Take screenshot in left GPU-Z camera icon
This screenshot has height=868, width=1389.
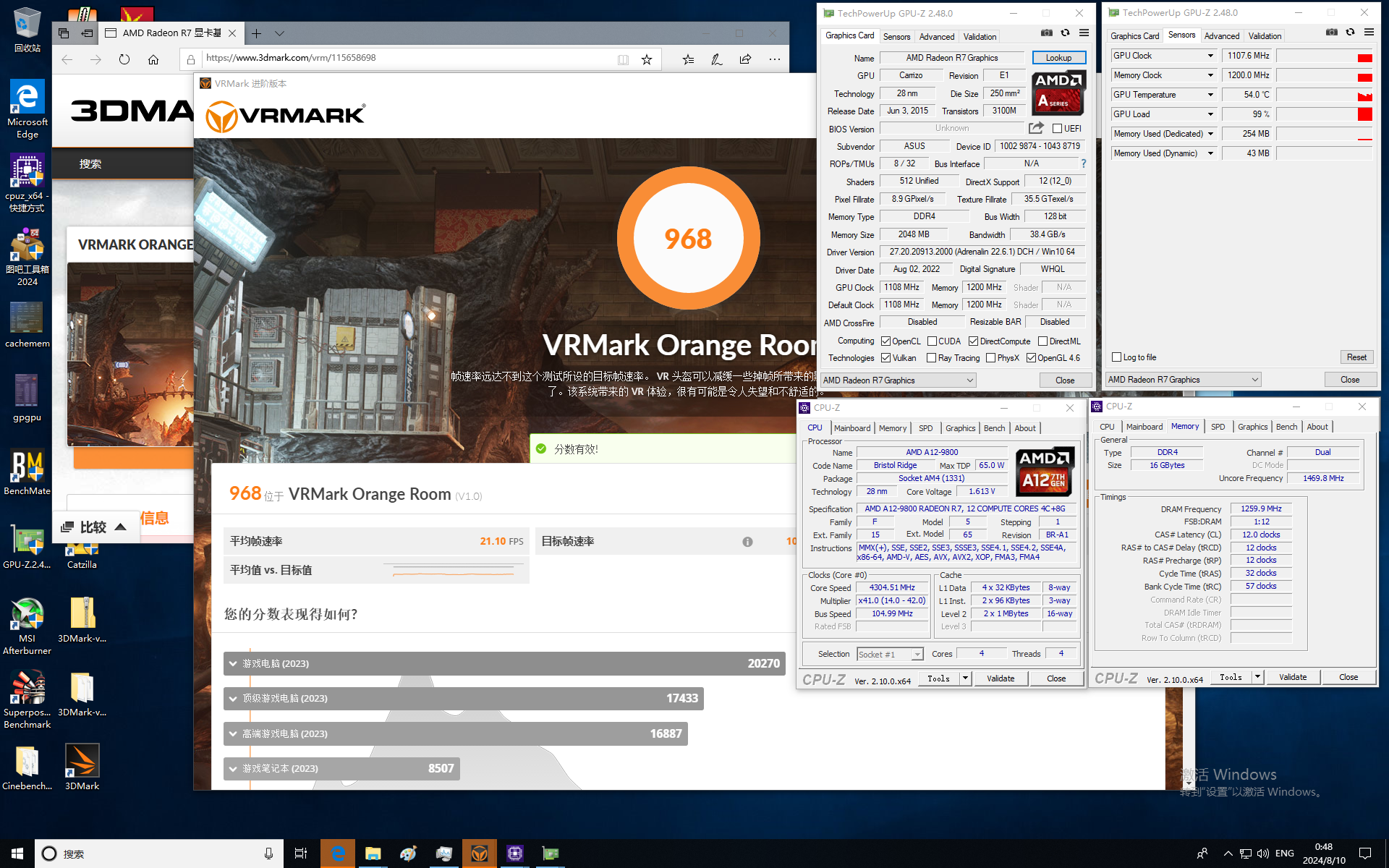pyautogui.click(x=1047, y=33)
